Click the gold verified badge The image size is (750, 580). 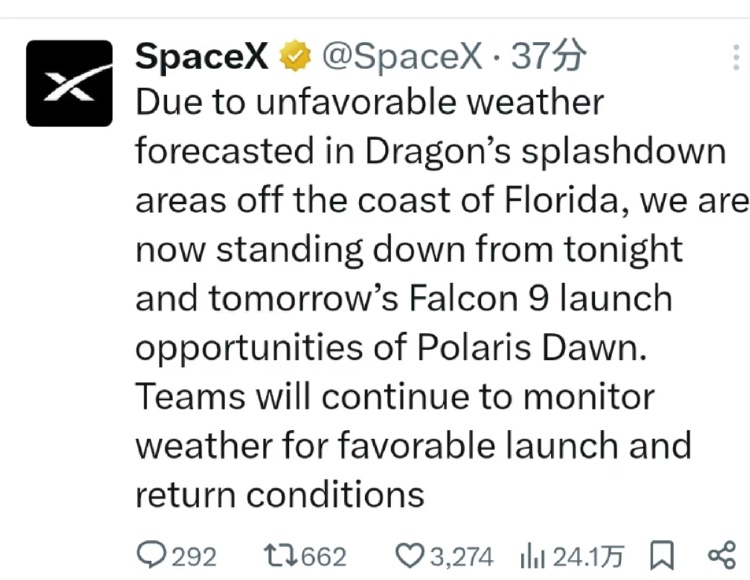pos(295,56)
